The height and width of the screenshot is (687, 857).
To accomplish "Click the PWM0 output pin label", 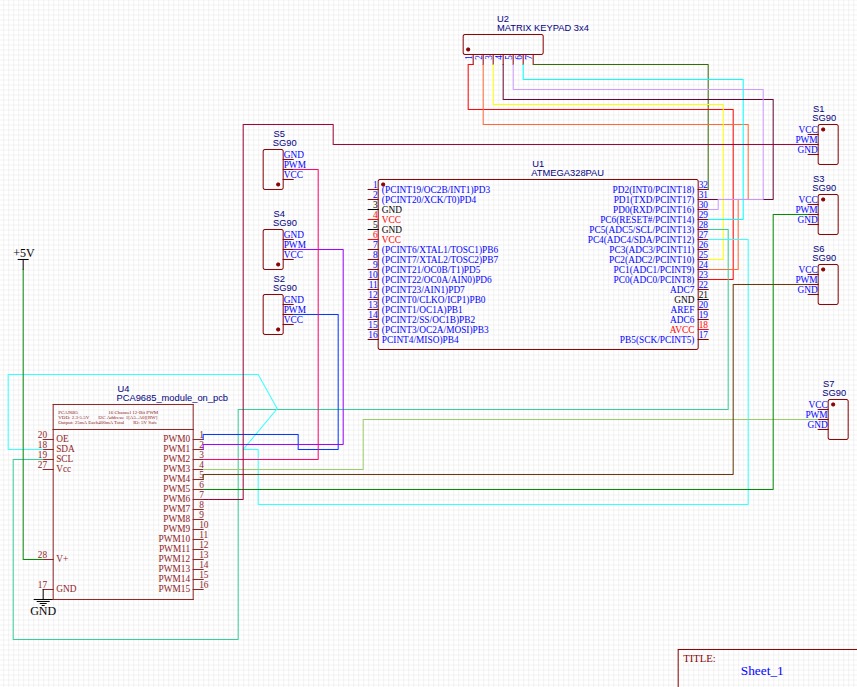I will 177,438.
